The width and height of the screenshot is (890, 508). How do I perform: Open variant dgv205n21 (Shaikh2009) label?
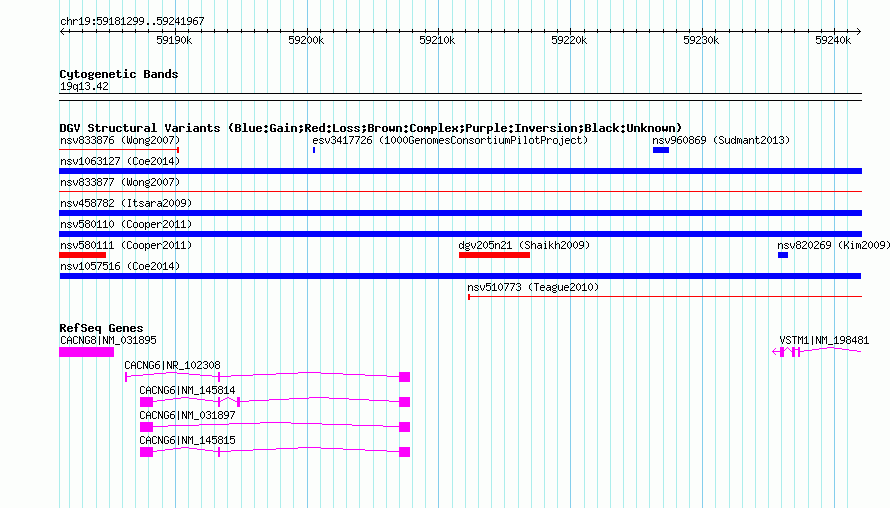pos(524,245)
